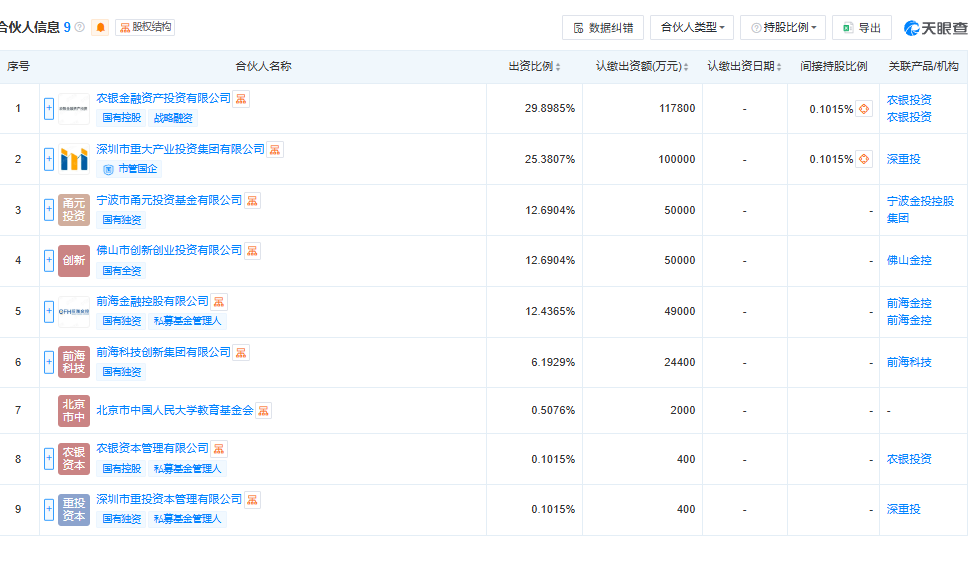
Task: Open the 持股比例 dropdown
Action: (x=783, y=28)
